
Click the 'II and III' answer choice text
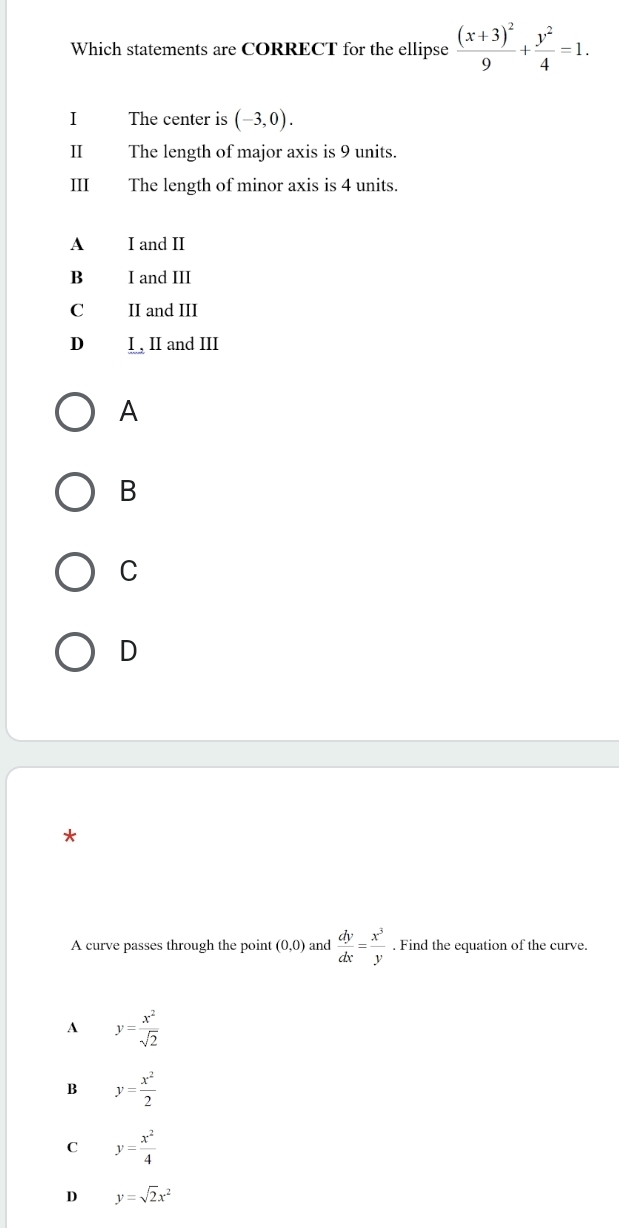point(164,311)
